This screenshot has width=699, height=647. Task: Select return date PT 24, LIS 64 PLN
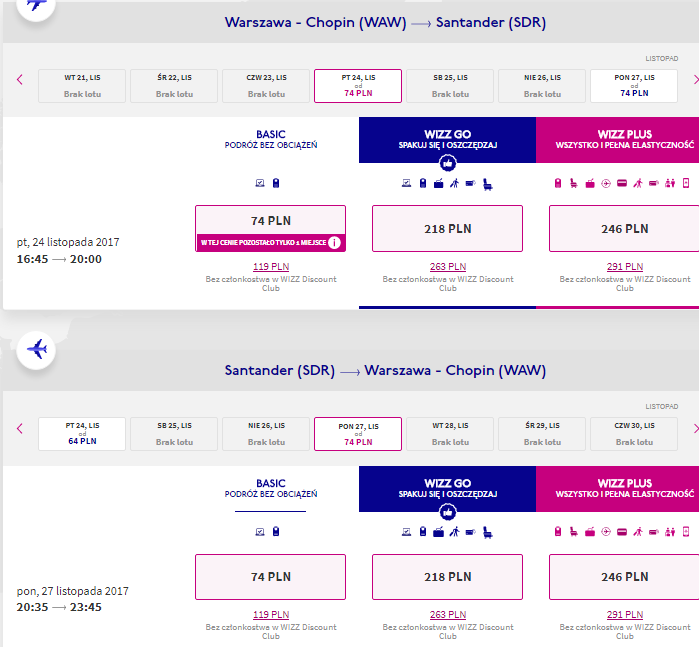point(82,434)
